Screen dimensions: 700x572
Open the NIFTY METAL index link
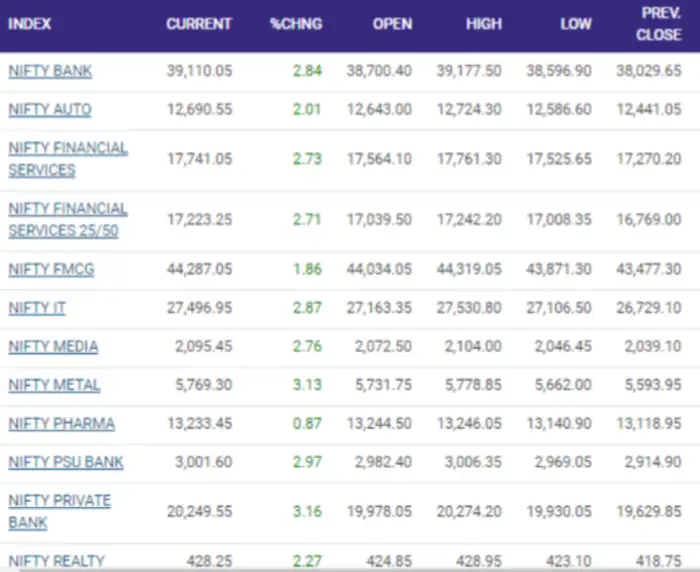tap(54, 385)
